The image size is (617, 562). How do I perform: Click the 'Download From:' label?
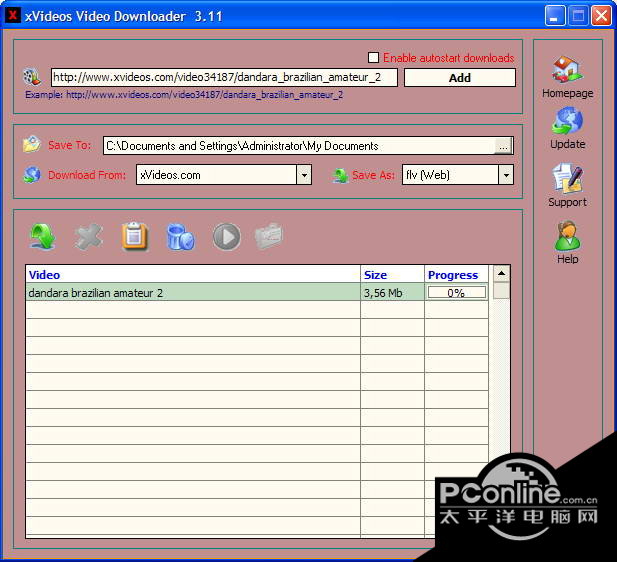(87, 175)
